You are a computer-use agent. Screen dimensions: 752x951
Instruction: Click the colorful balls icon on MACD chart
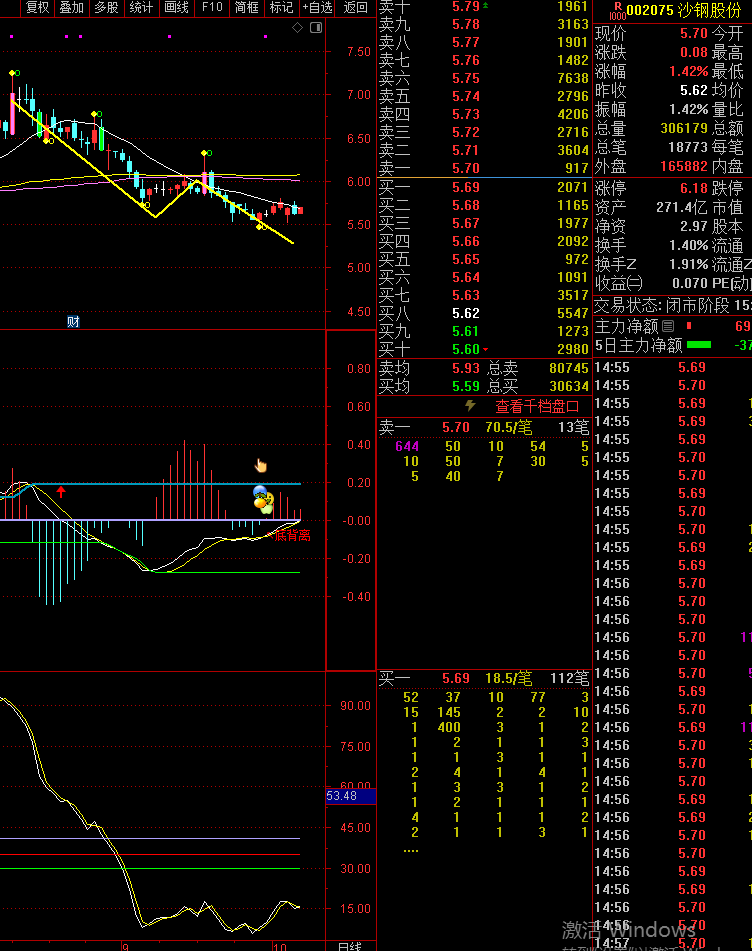pos(263,500)
